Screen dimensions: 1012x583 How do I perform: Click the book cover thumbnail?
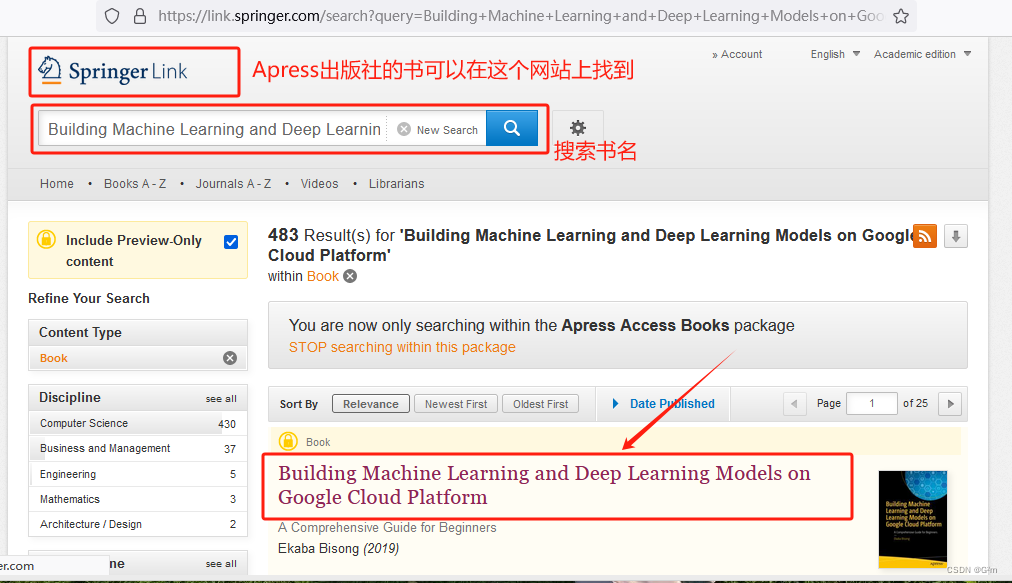click(x=913, y=519)
